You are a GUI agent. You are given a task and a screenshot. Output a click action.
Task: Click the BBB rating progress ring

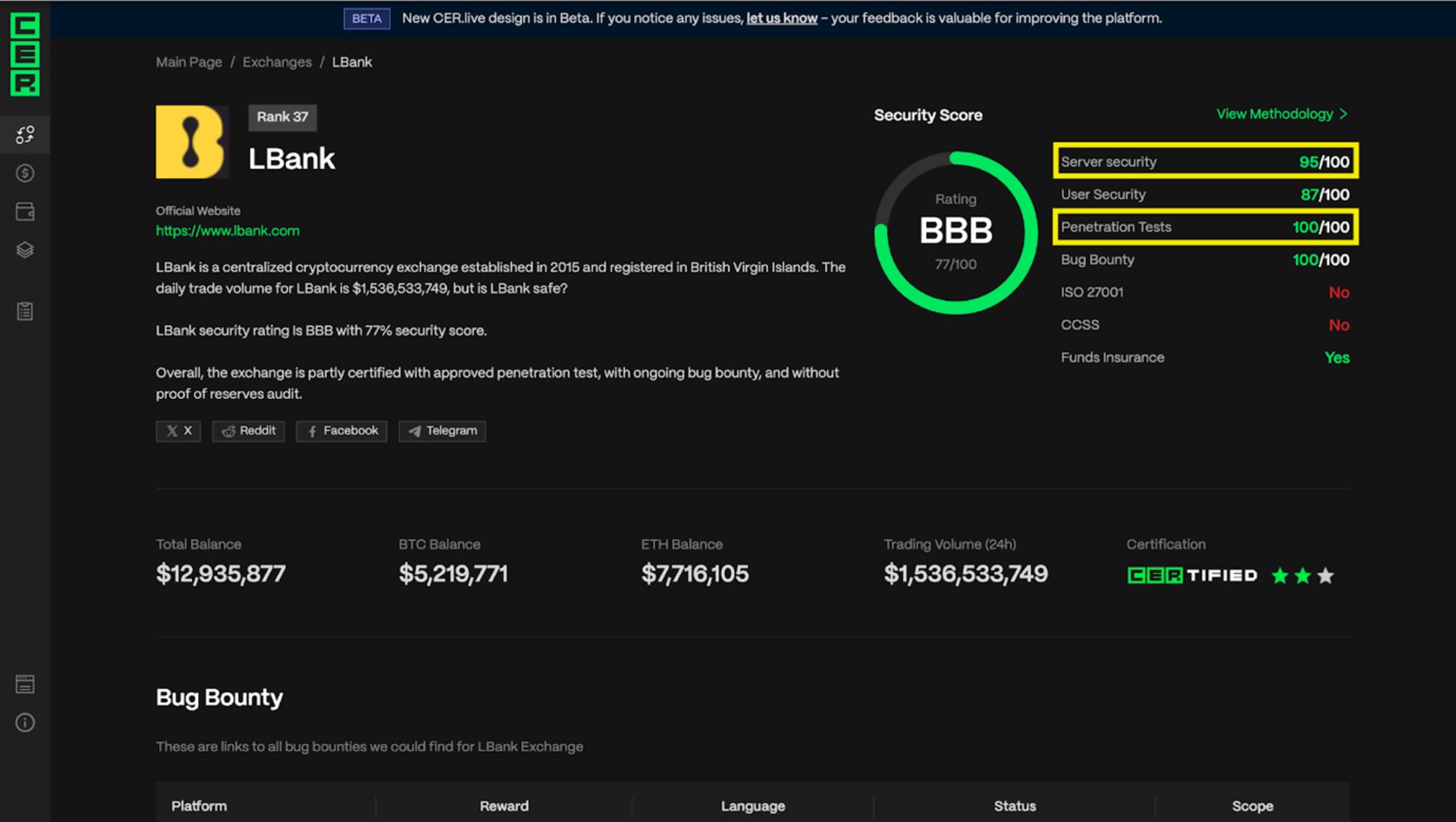point(955,232)
